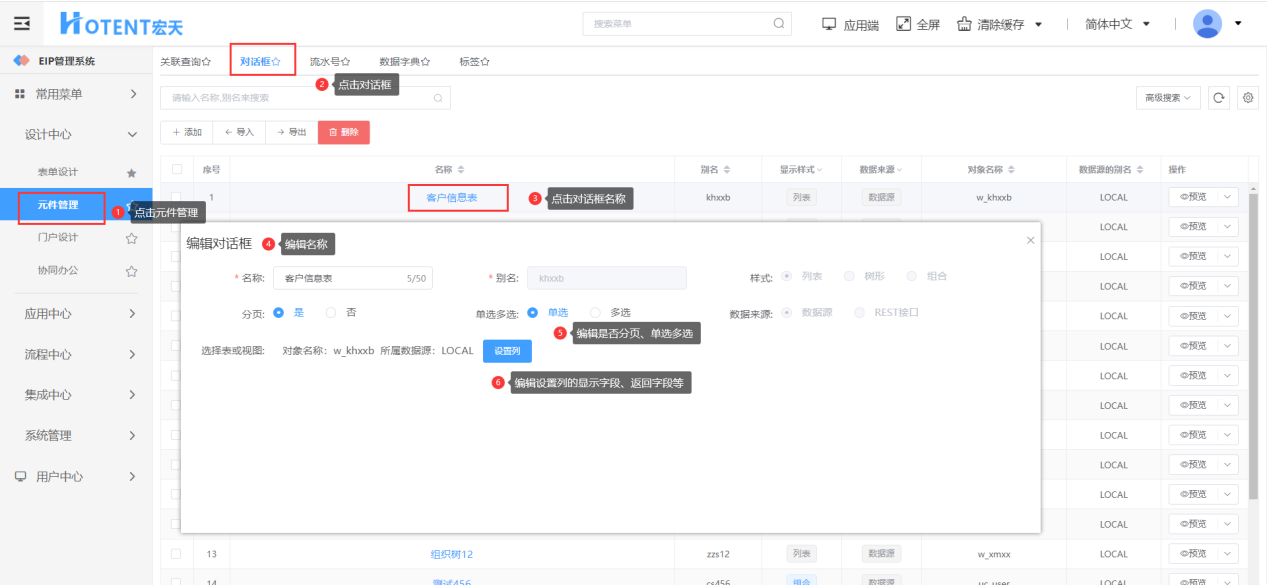
Task: Select the 否 radio for 分页
Action: pos(332,313)
